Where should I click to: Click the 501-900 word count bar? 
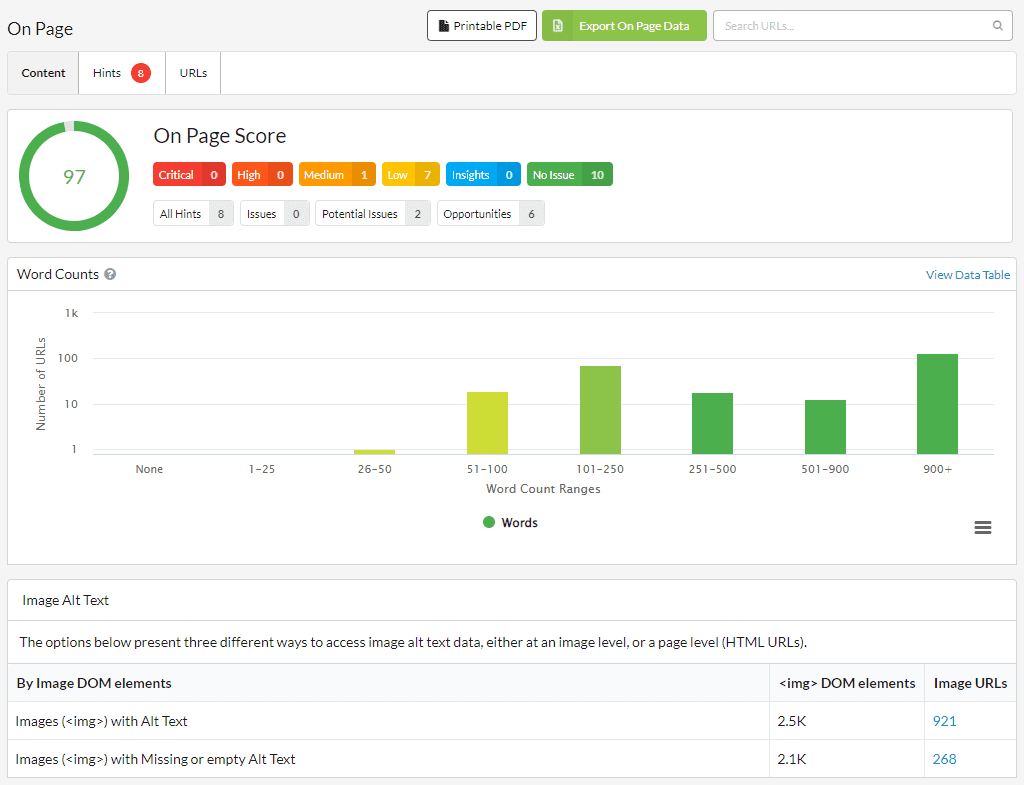tap(825, 427)
